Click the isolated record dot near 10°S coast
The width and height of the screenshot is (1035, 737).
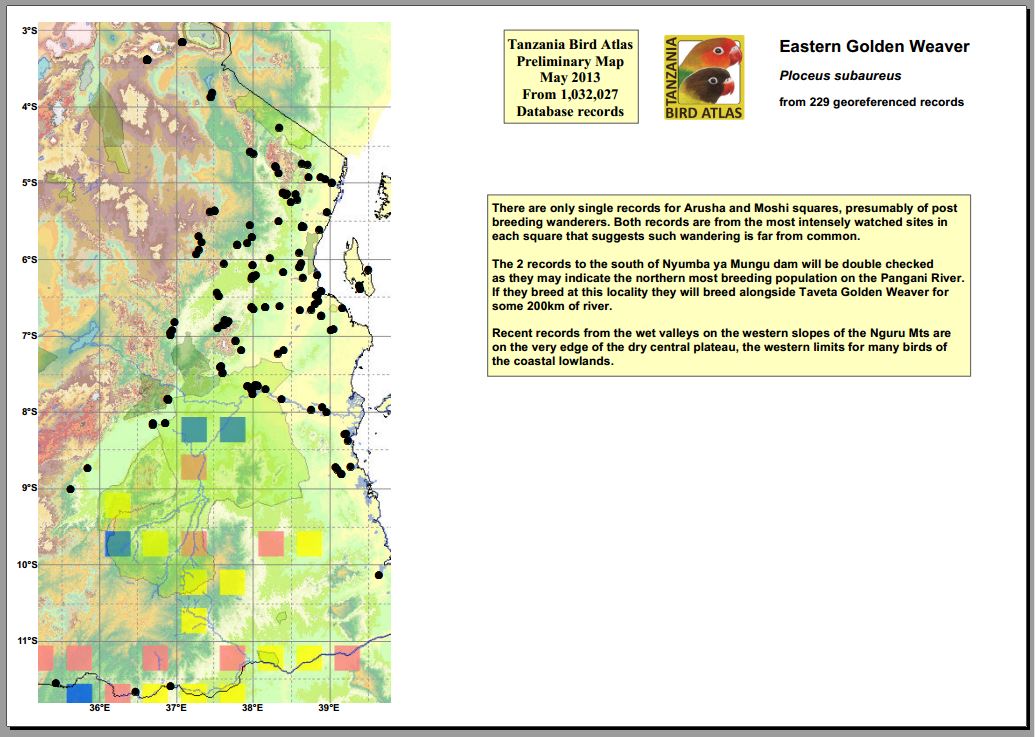[379, 575]
